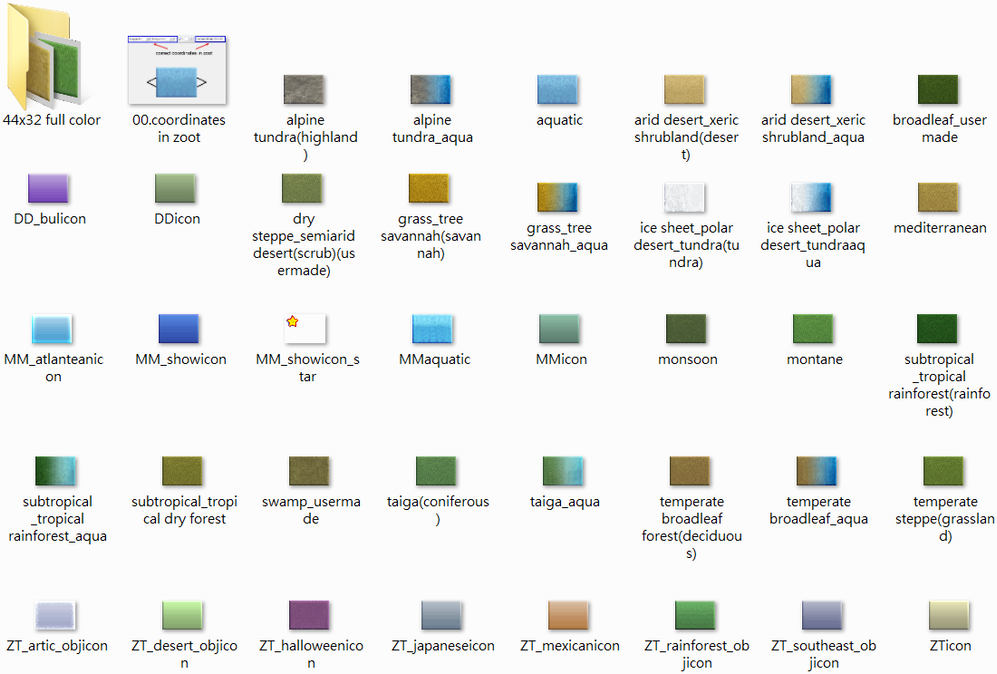Image resolution: width=997 pixels, height=674 pixels.
Task: Click the aquatic blue icon file
Action: point(558,89)
